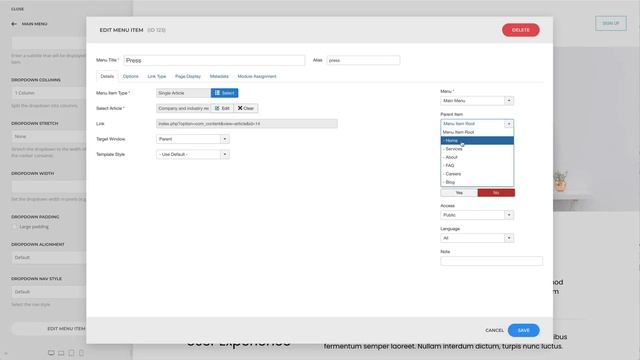Choose Careers as parent item

(x=477, y=174)
